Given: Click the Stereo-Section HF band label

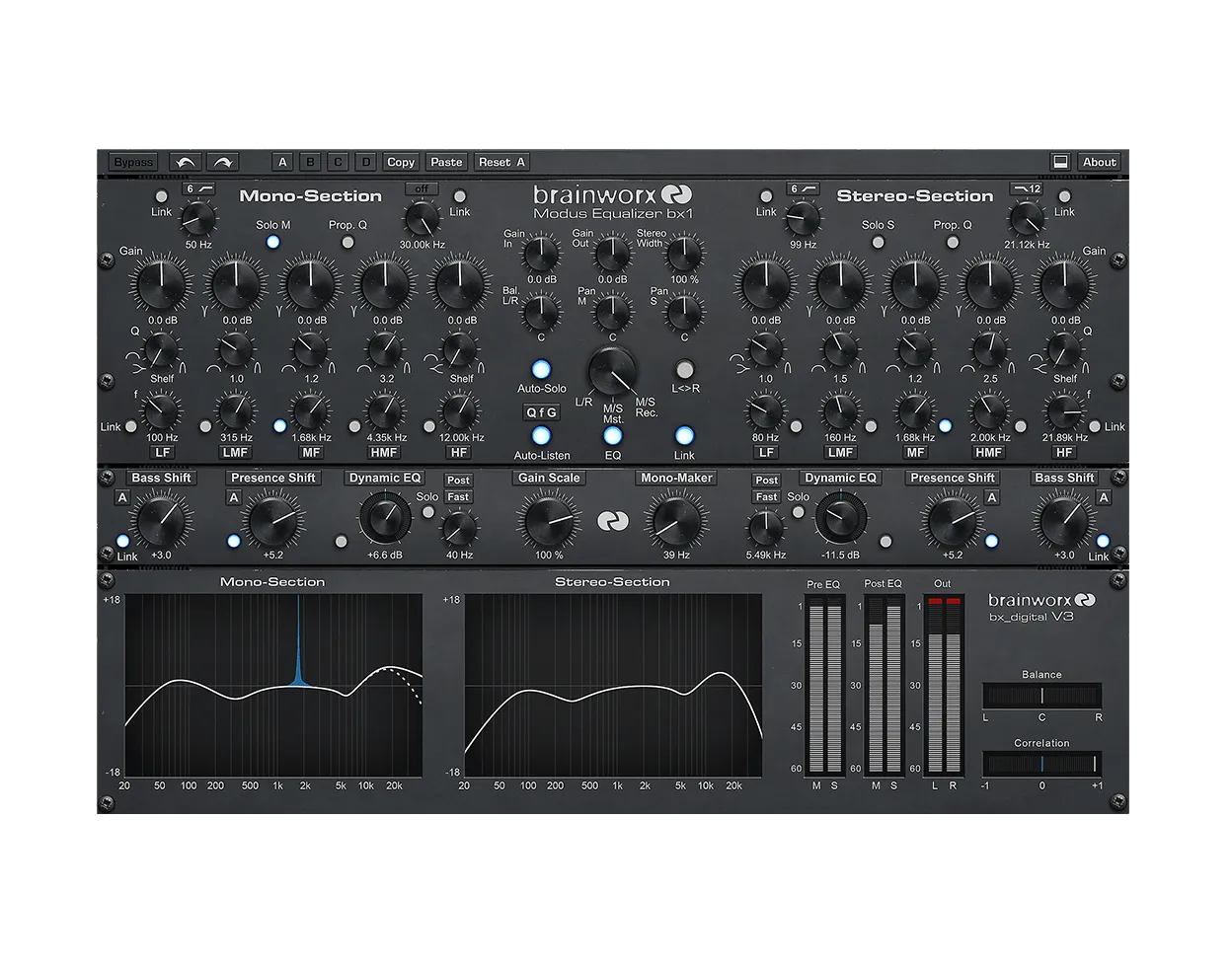Looking at the screenshot, I should [1063, 452].
